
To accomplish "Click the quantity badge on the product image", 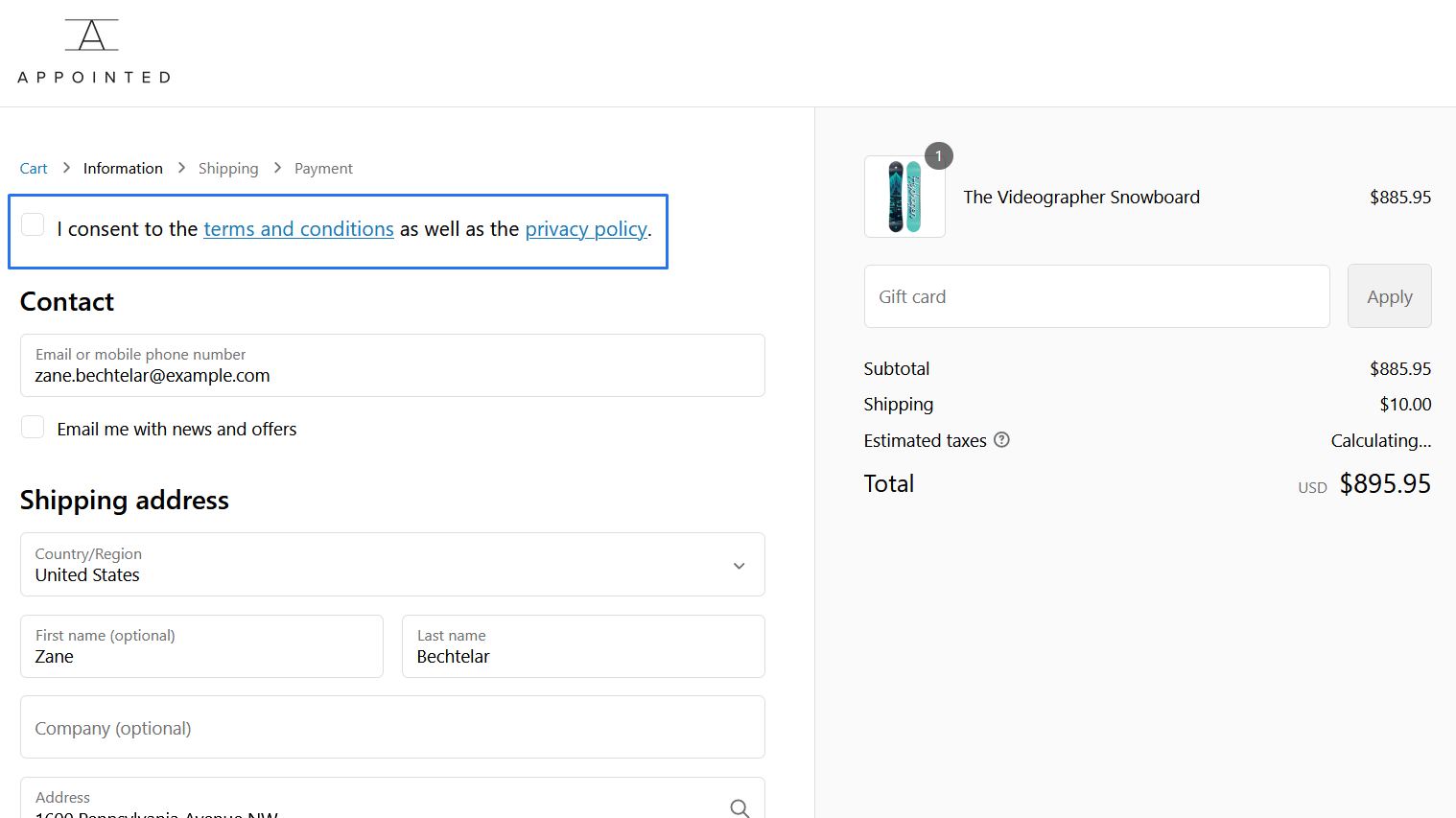I will (938, 155).
